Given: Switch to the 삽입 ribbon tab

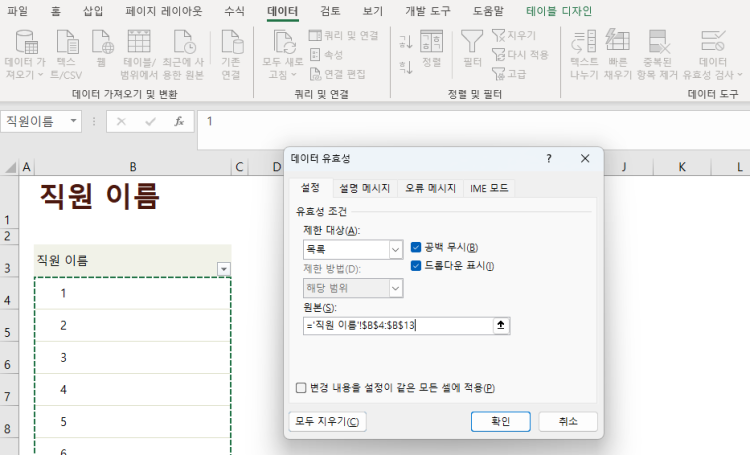Looking at the screenshot, I should (93, 11).
